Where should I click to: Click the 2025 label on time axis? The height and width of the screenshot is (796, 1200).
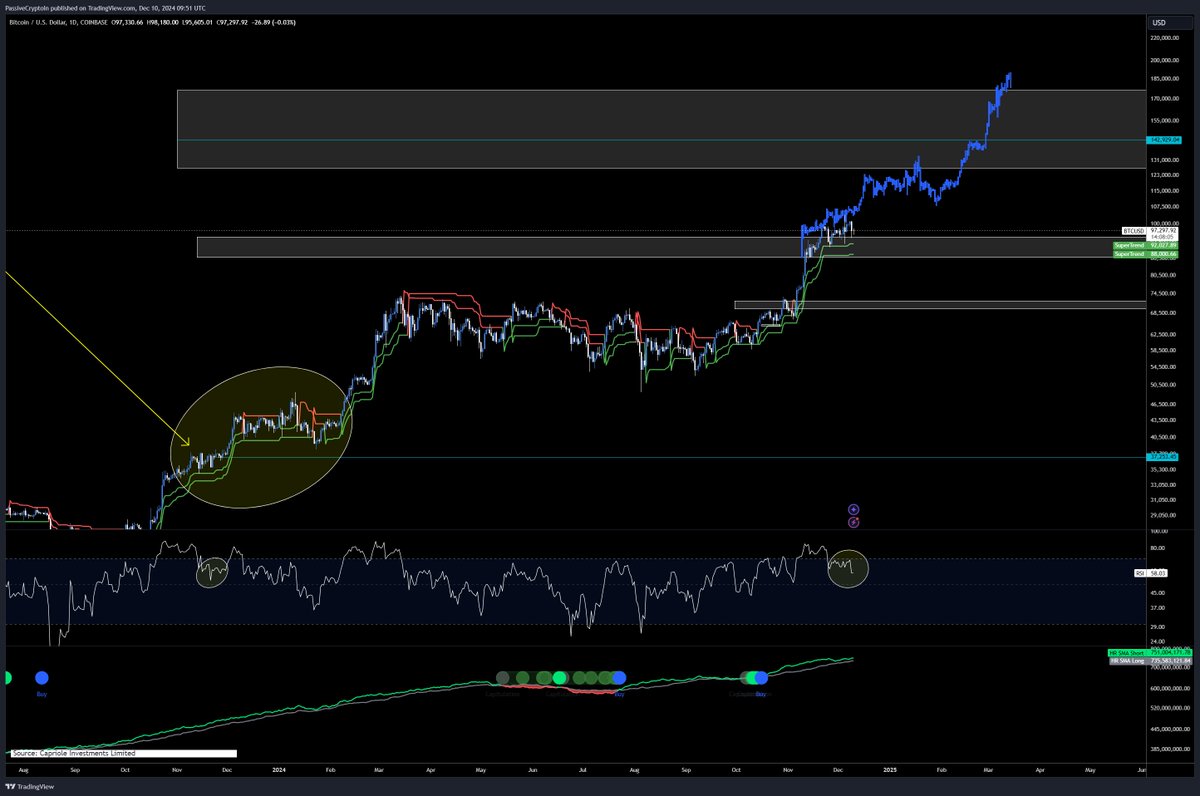tap(890, 770)
